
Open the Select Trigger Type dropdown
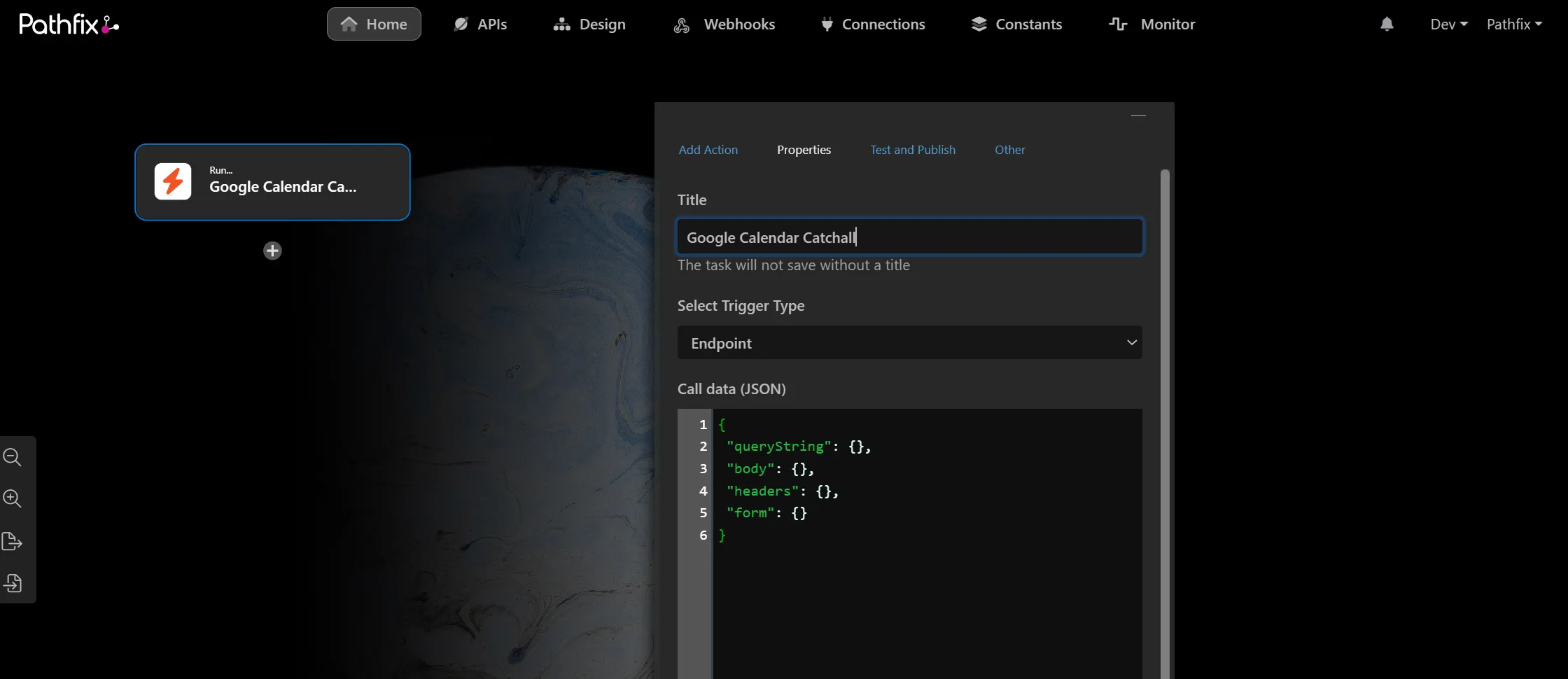click(x=910, y=342)
